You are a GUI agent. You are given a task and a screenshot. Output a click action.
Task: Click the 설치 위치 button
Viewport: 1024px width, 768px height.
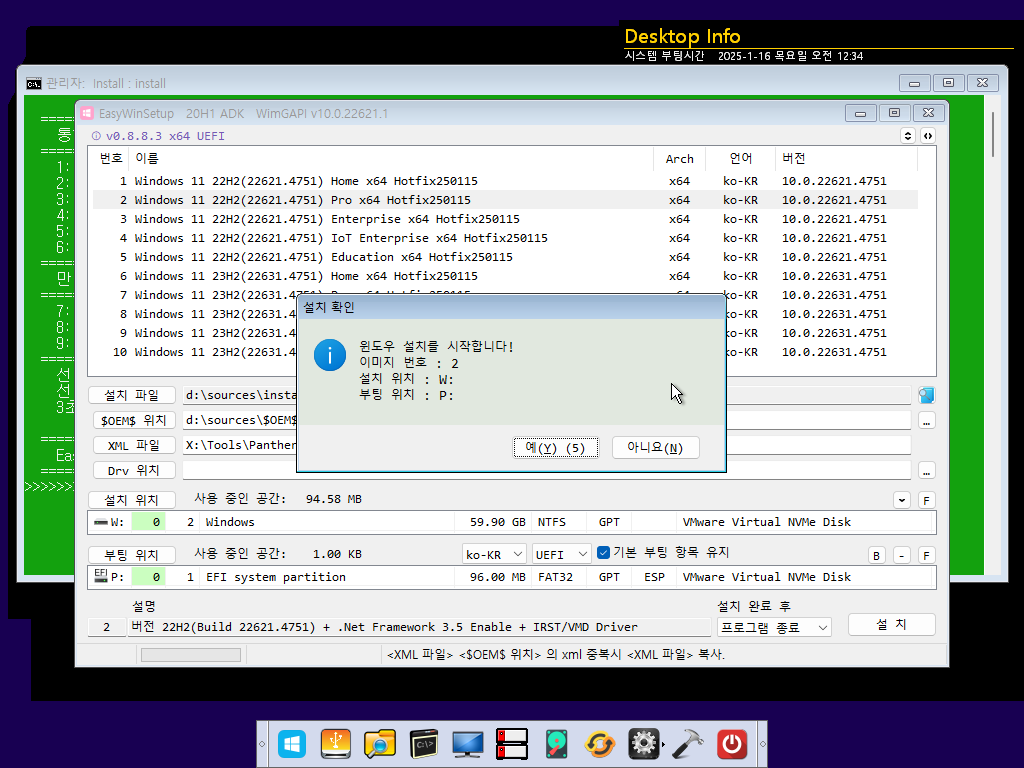pyautogui.click(x=132, y=500)
